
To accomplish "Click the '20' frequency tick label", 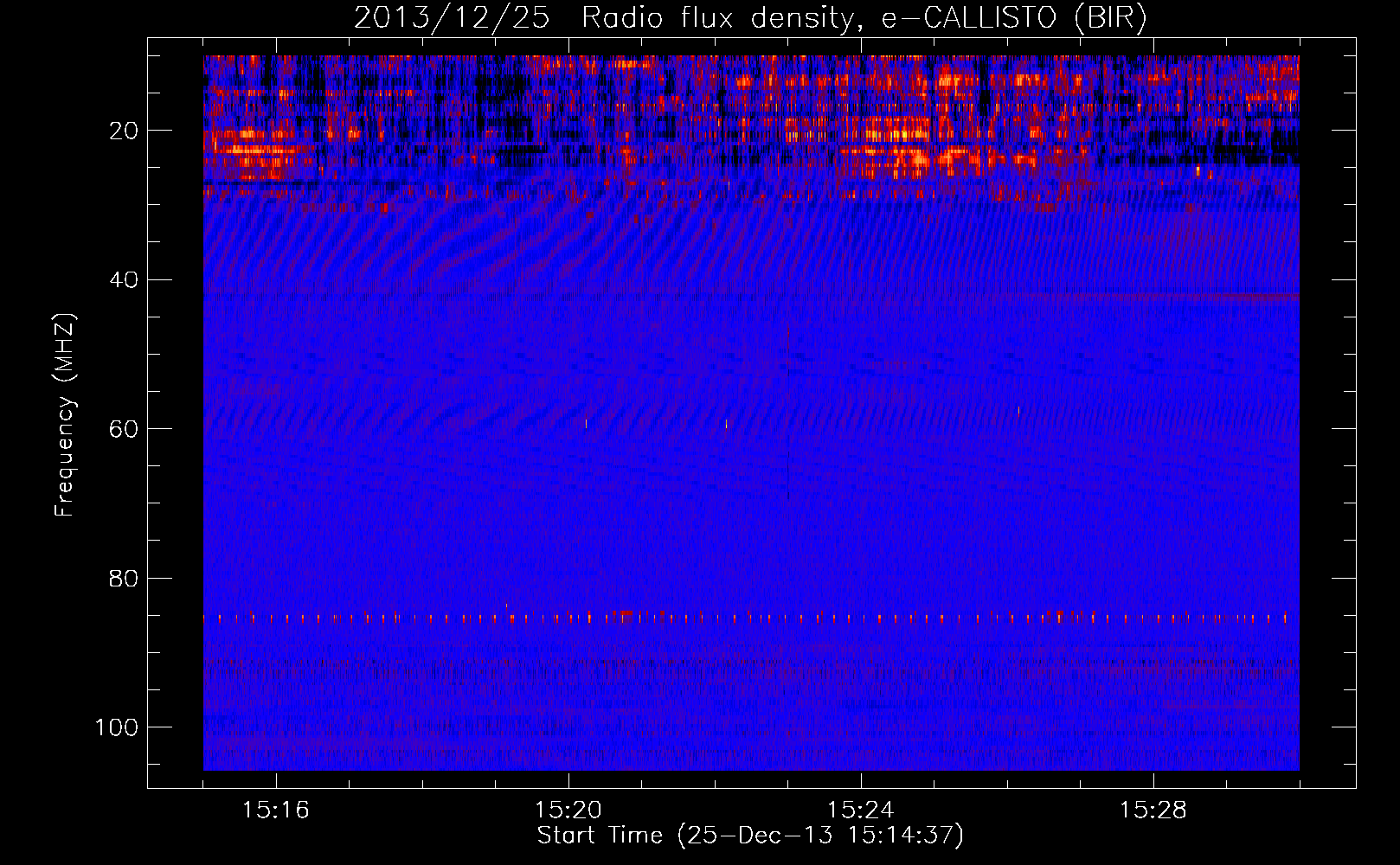I will (124, 131).
